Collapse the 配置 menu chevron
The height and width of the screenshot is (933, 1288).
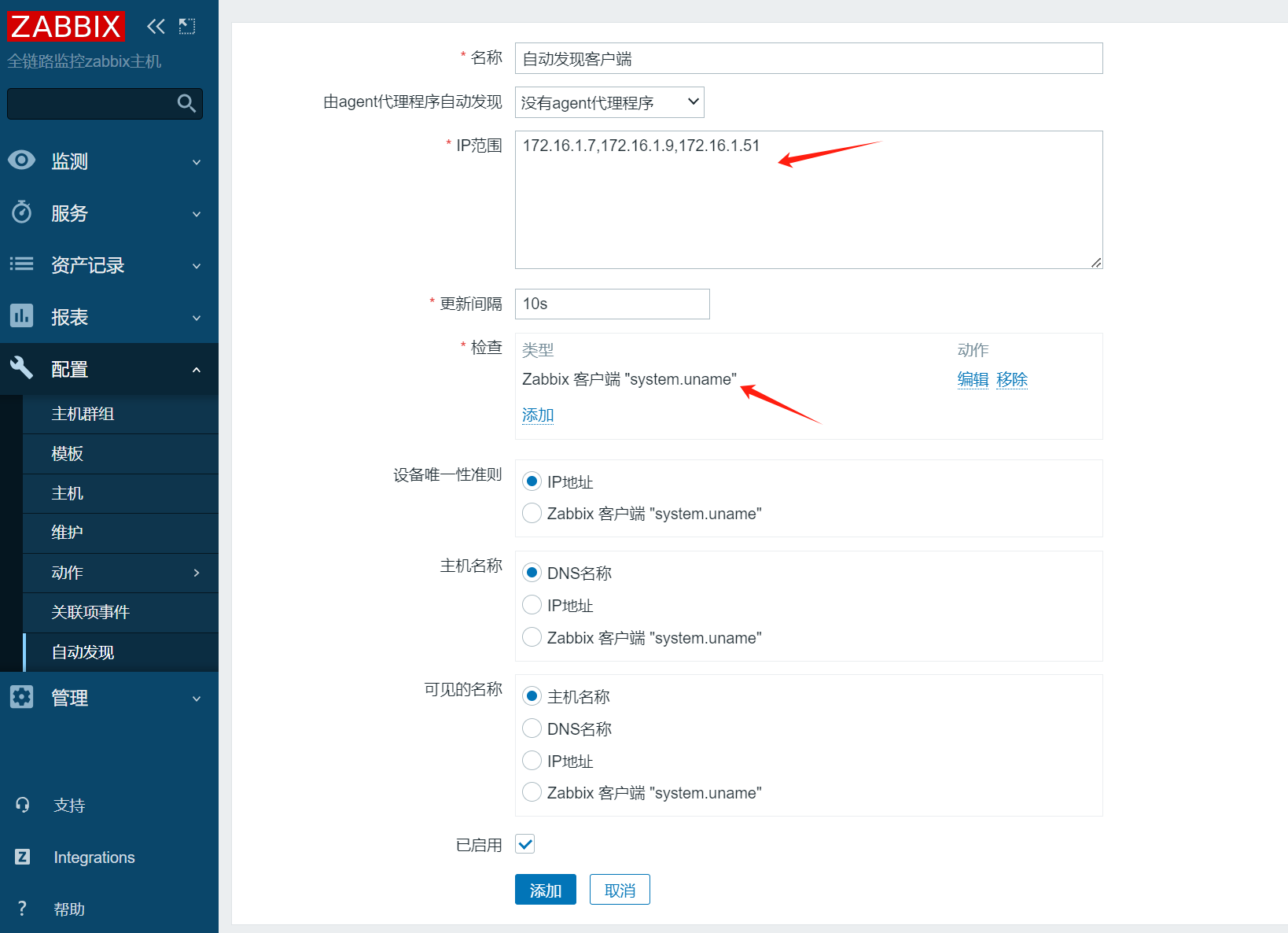(197, 370)
